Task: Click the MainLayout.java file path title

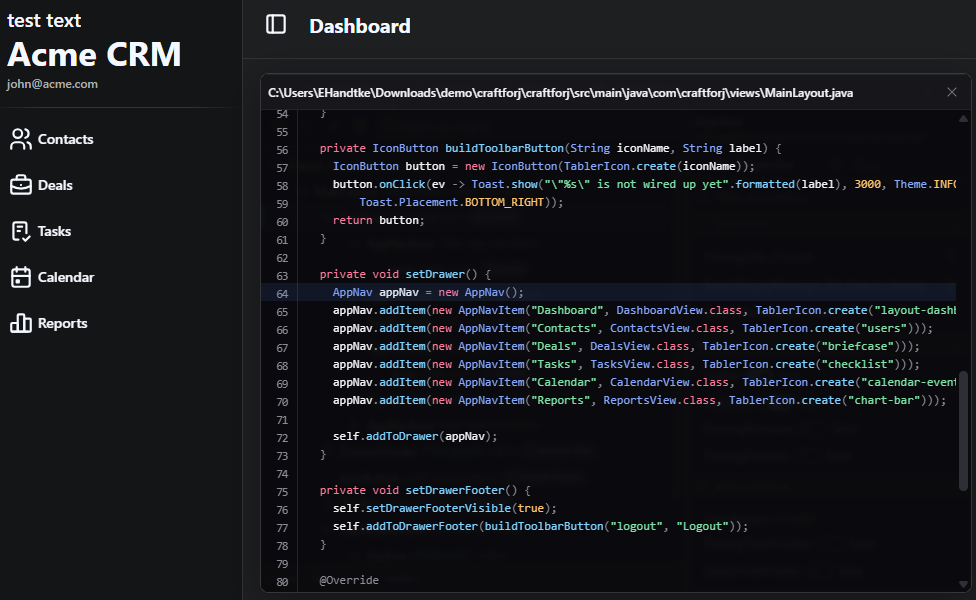Action: click(x=560, y=93)
